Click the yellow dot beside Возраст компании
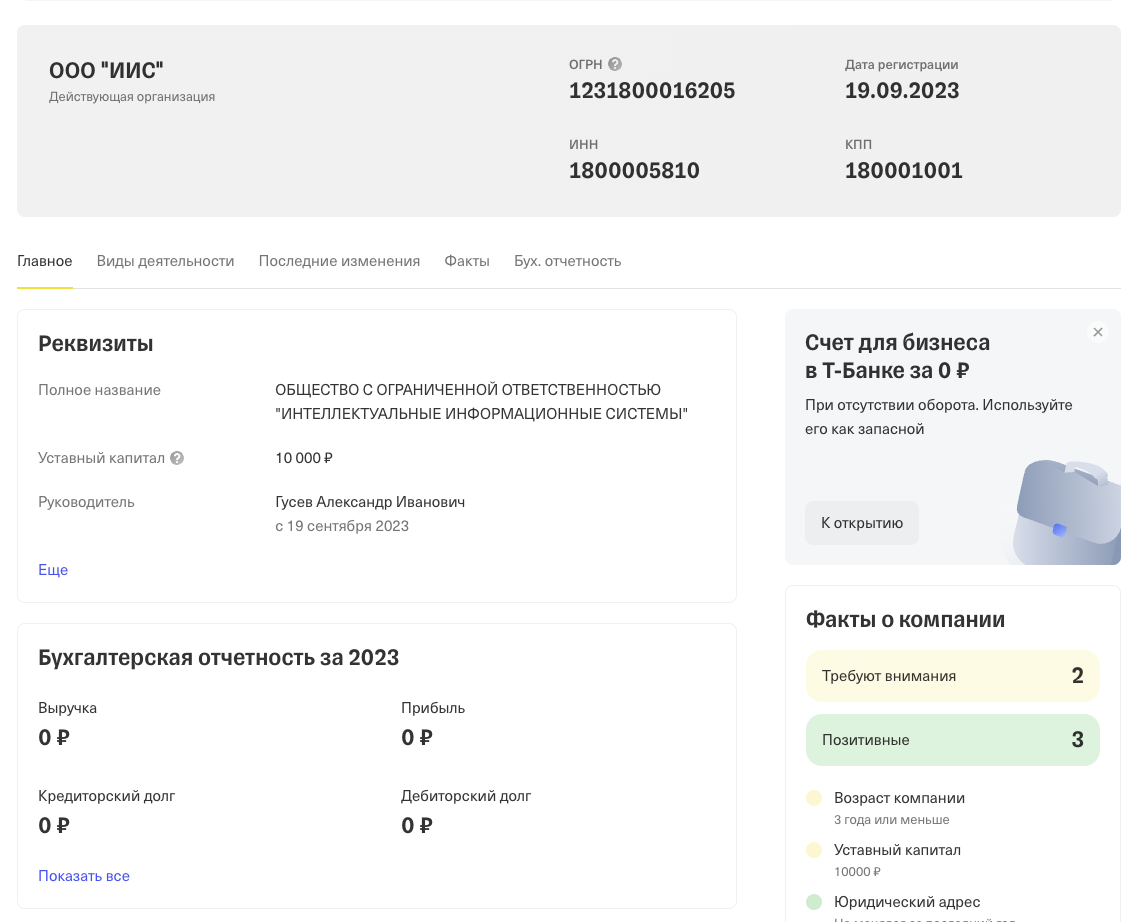The width and height of the screenshot is (1125, 922). (x=814, y=798)
